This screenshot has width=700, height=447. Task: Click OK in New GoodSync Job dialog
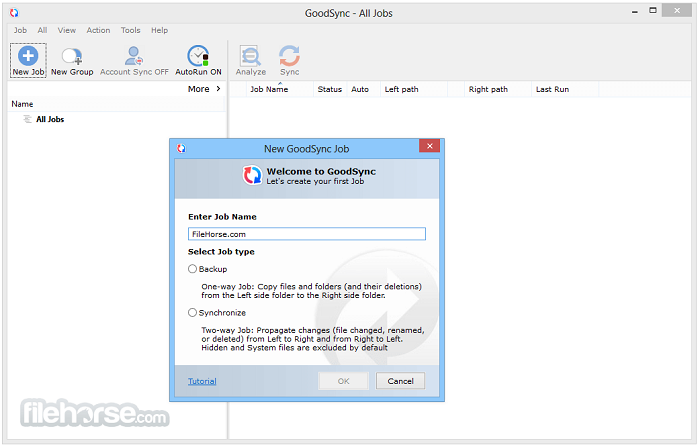(343, 381)
